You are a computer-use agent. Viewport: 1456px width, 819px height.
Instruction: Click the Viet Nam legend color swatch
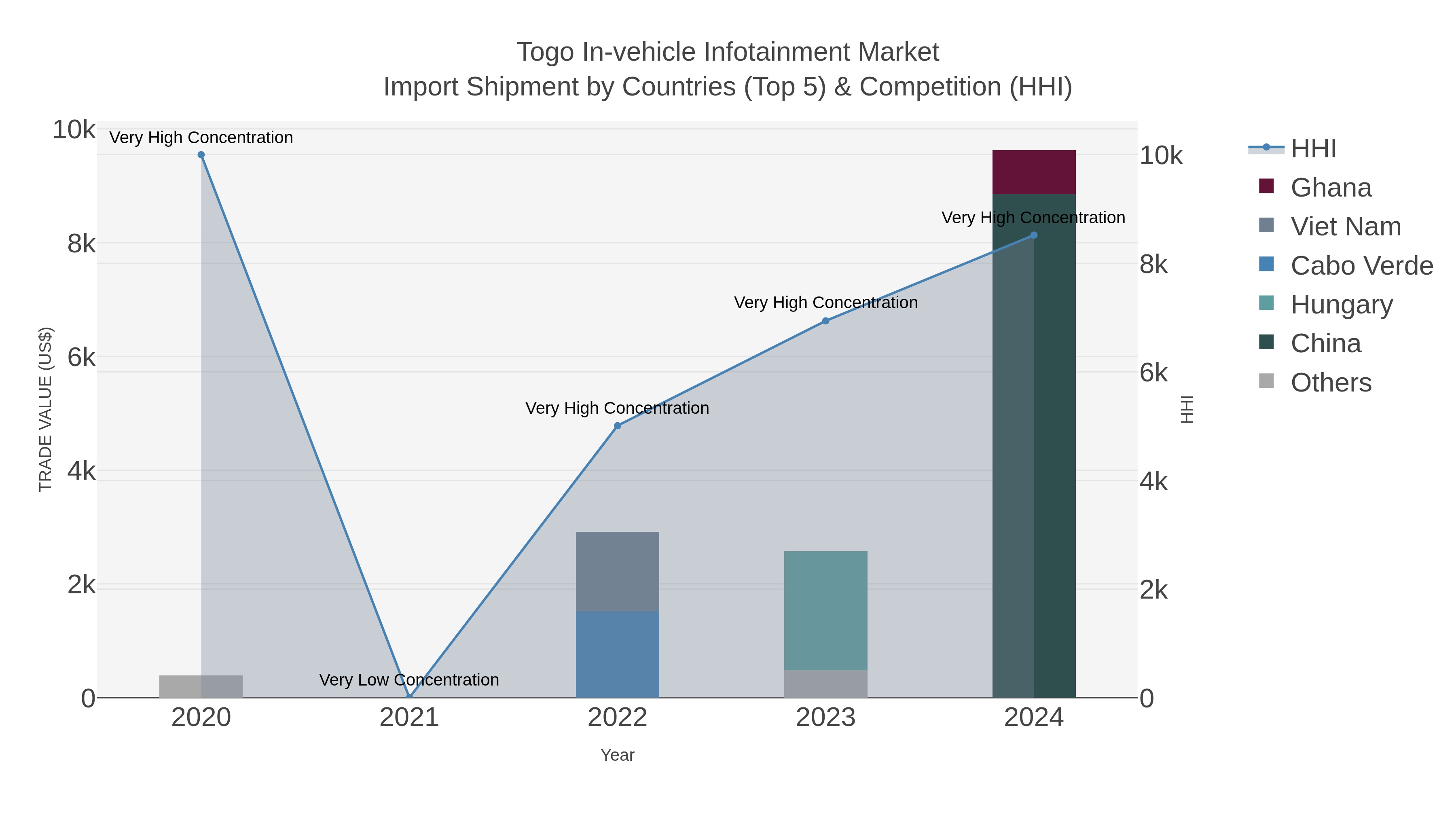[x=1267, y=225]
